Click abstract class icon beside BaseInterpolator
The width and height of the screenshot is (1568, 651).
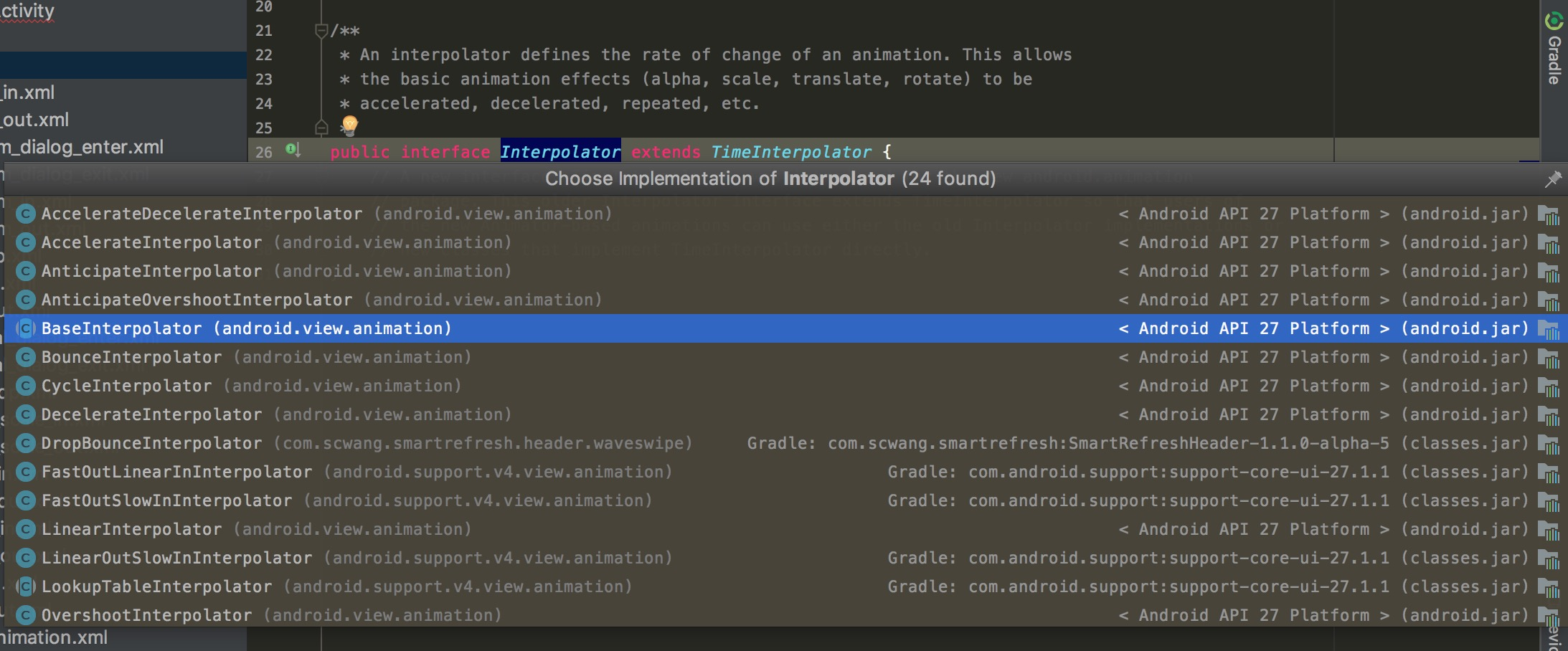[x=26, y=328]
